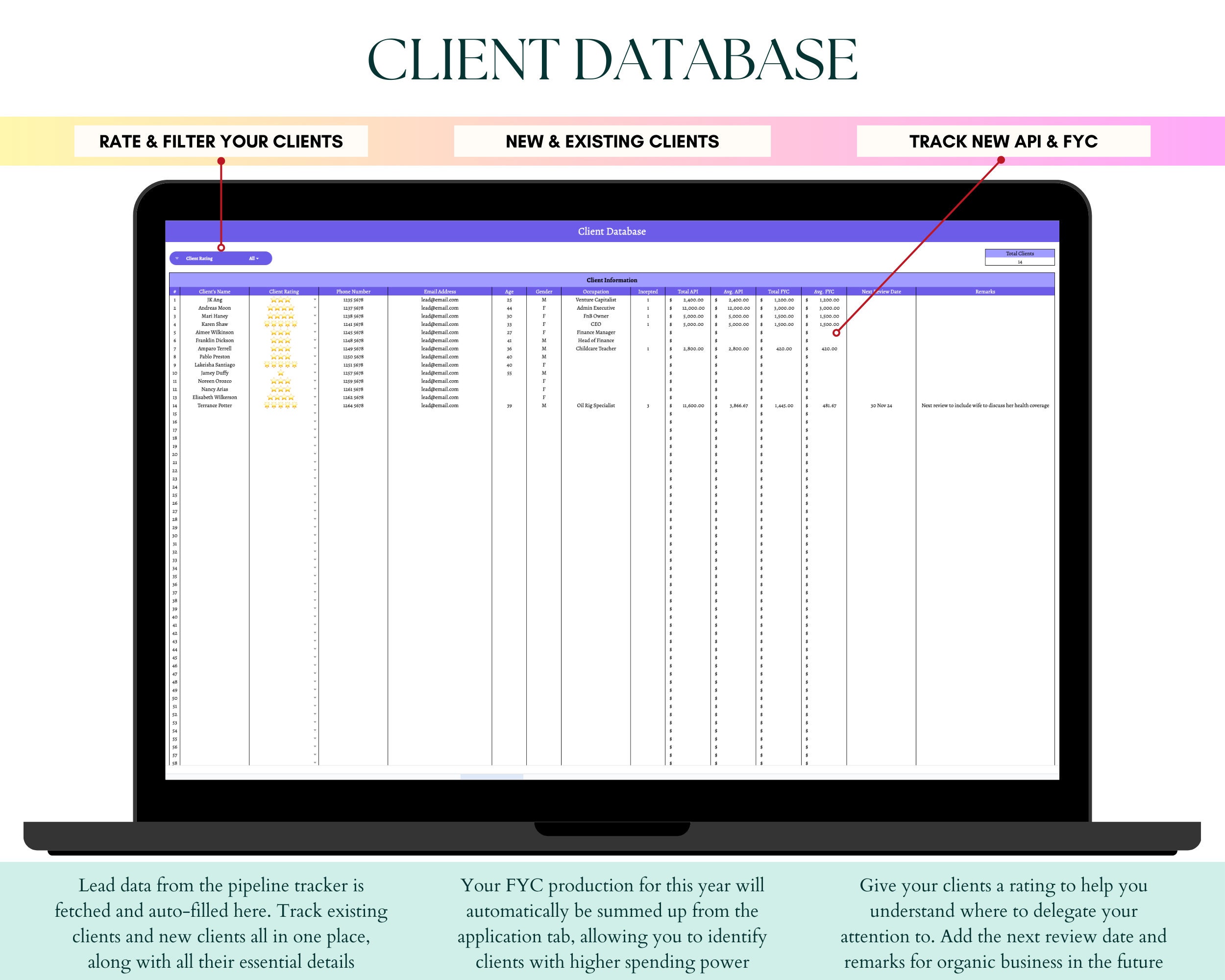This screenshot has height=980, width=1225.
Task: Expand the rating dropdown for Pablo Preston
Action: click(x=316, y=357)
